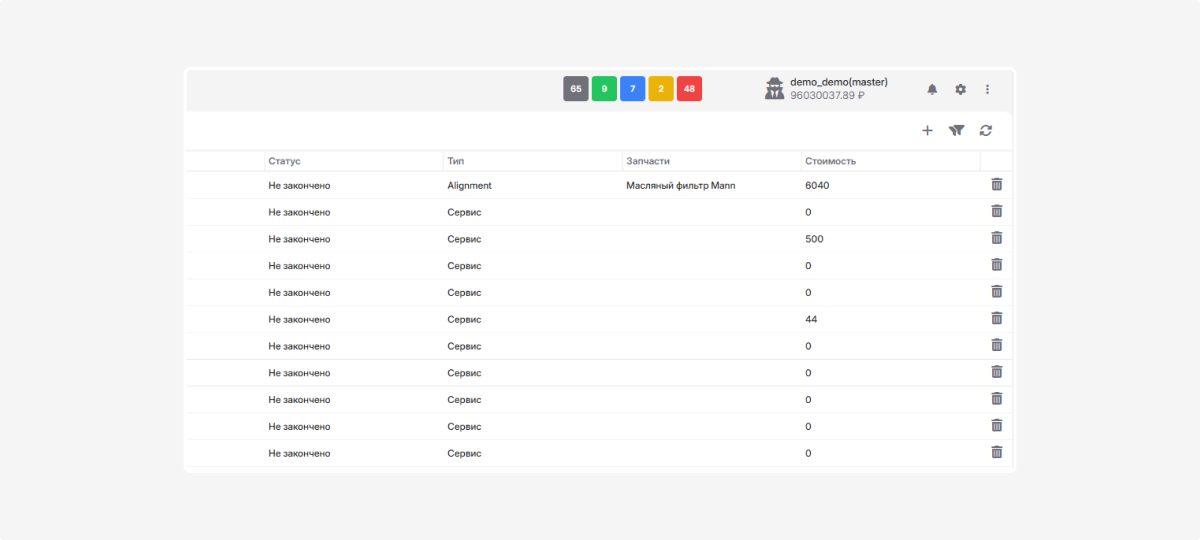
Task: Select the blue 7 counter badge
Action: pyautogui.click(x=632, y=89)
